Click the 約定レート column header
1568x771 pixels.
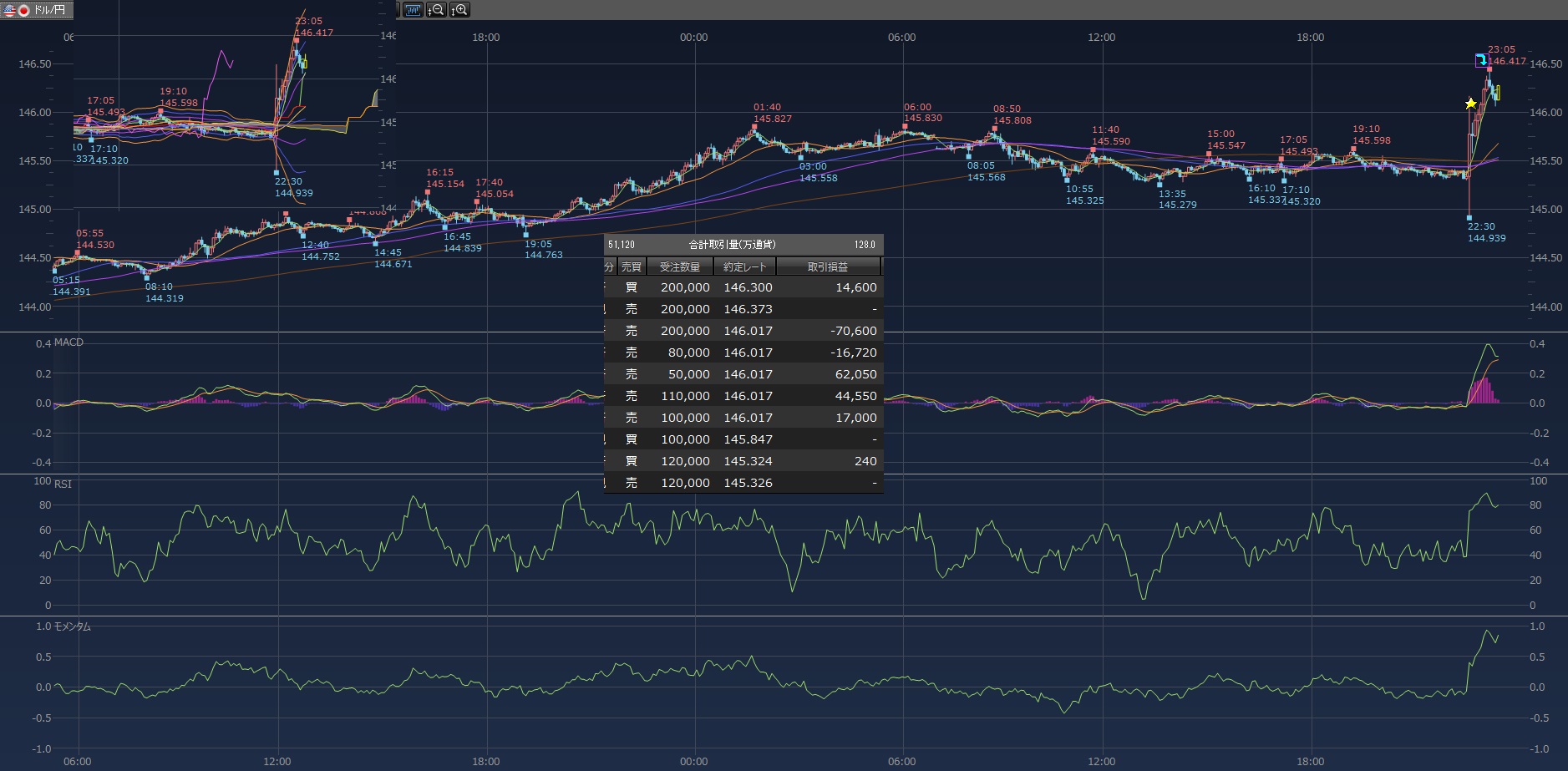coord(744,266)
